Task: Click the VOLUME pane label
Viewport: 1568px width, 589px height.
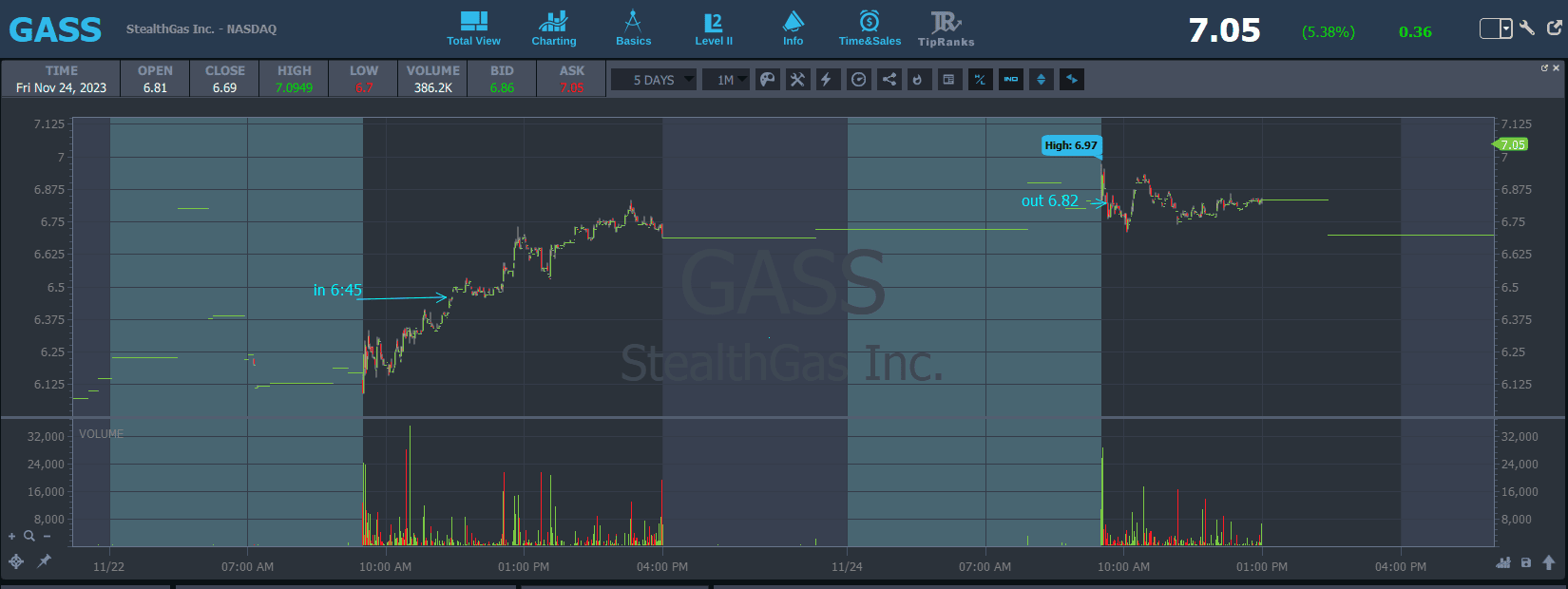Action: tap(101, 434)
